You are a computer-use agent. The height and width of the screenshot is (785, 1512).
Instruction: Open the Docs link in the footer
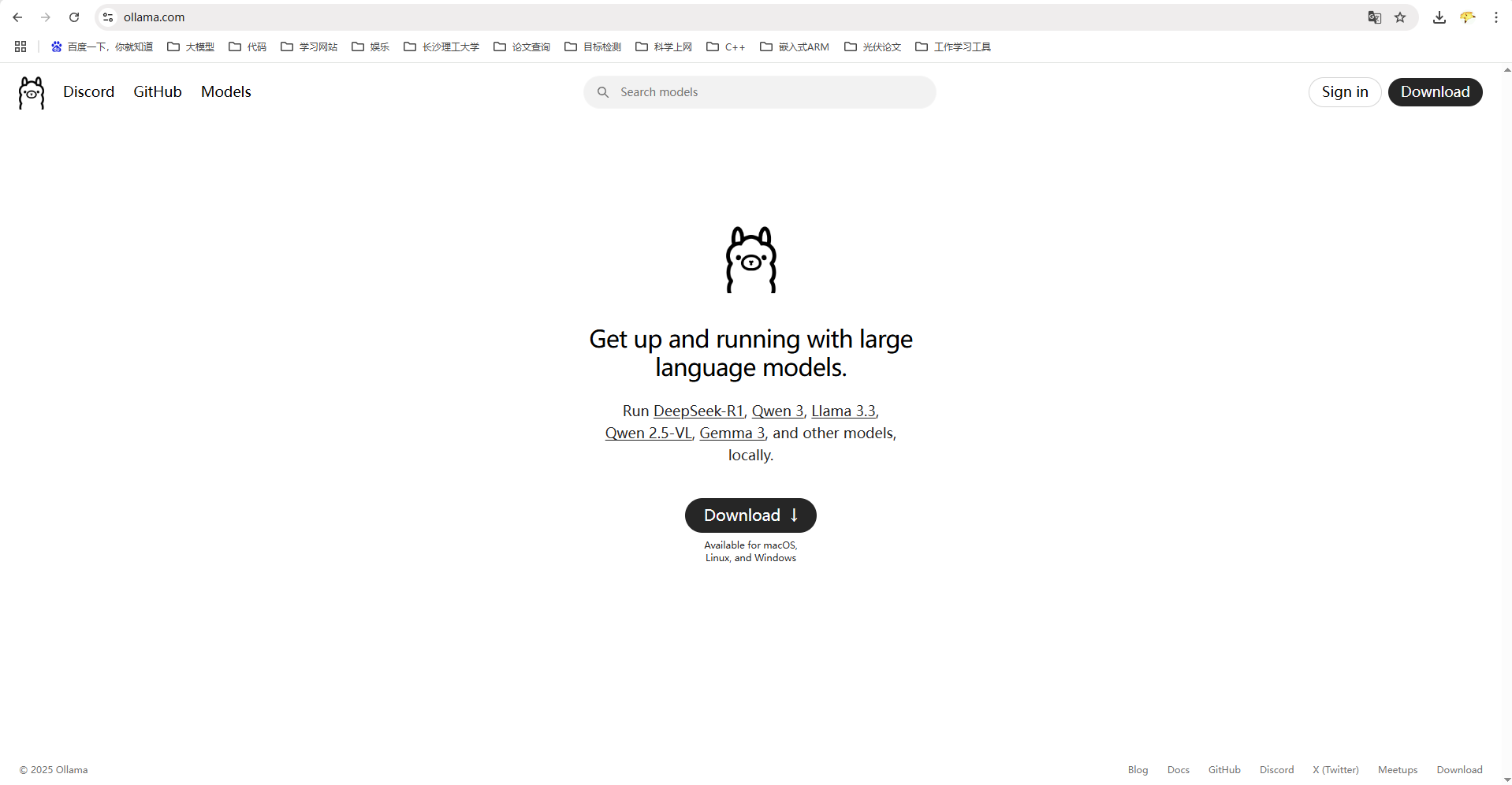click(x=1179, y=770)
